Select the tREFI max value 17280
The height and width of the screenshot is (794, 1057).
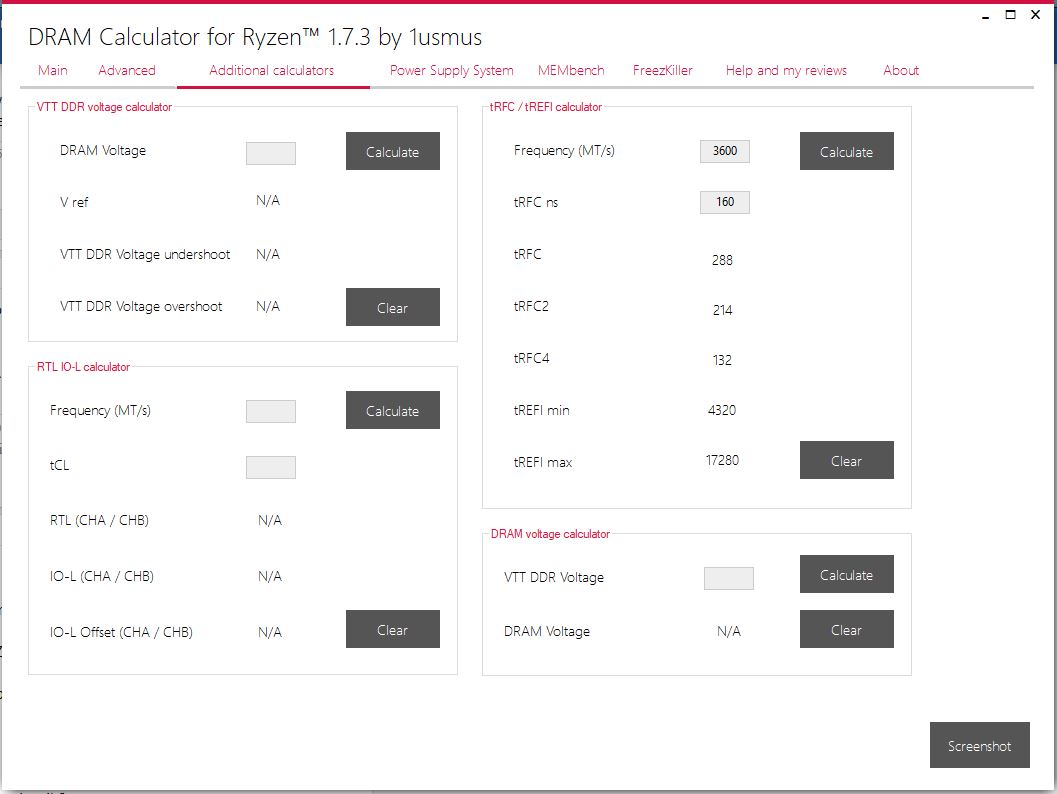coord(722,460)
